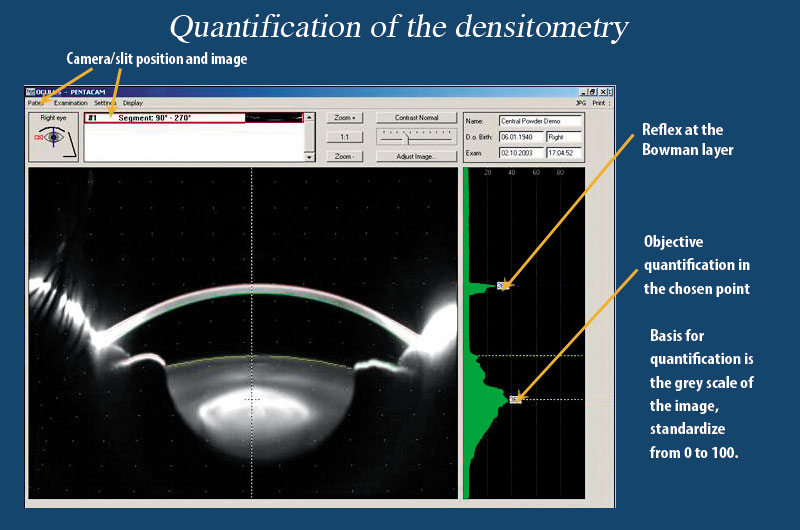Click the Exam date field 02.10.2003
The height and width of the screenshot is (530, 800).
click(521, 153)
